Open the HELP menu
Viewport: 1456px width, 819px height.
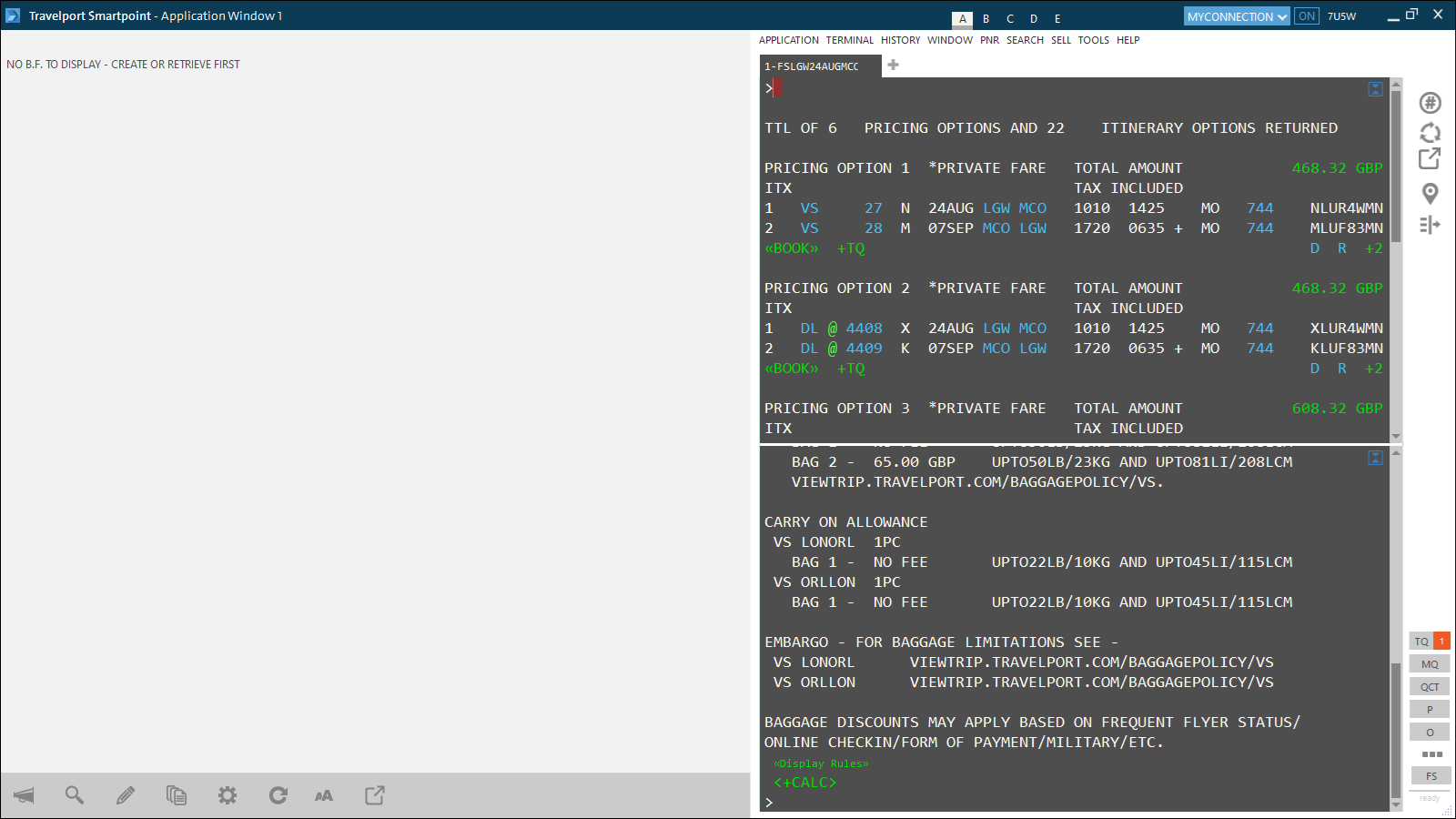(x=1128, y=40)
